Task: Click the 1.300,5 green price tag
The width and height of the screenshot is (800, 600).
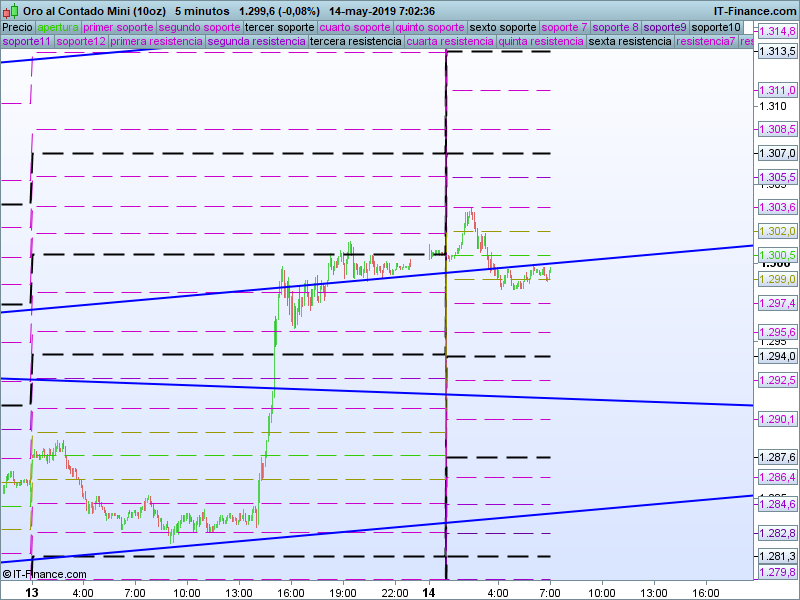Action: tap(777, 256)
